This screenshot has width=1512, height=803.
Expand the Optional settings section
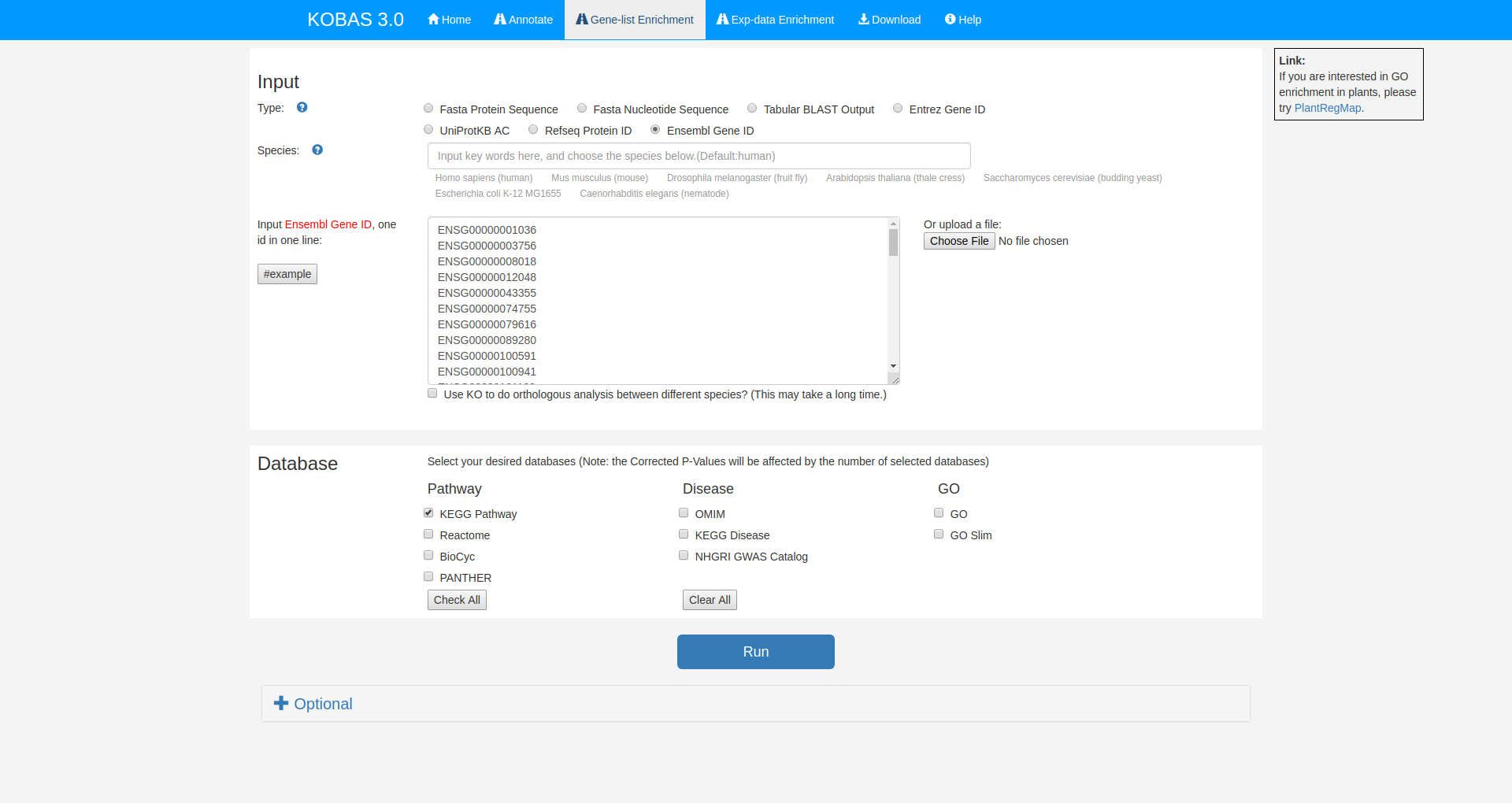point(323,704)
